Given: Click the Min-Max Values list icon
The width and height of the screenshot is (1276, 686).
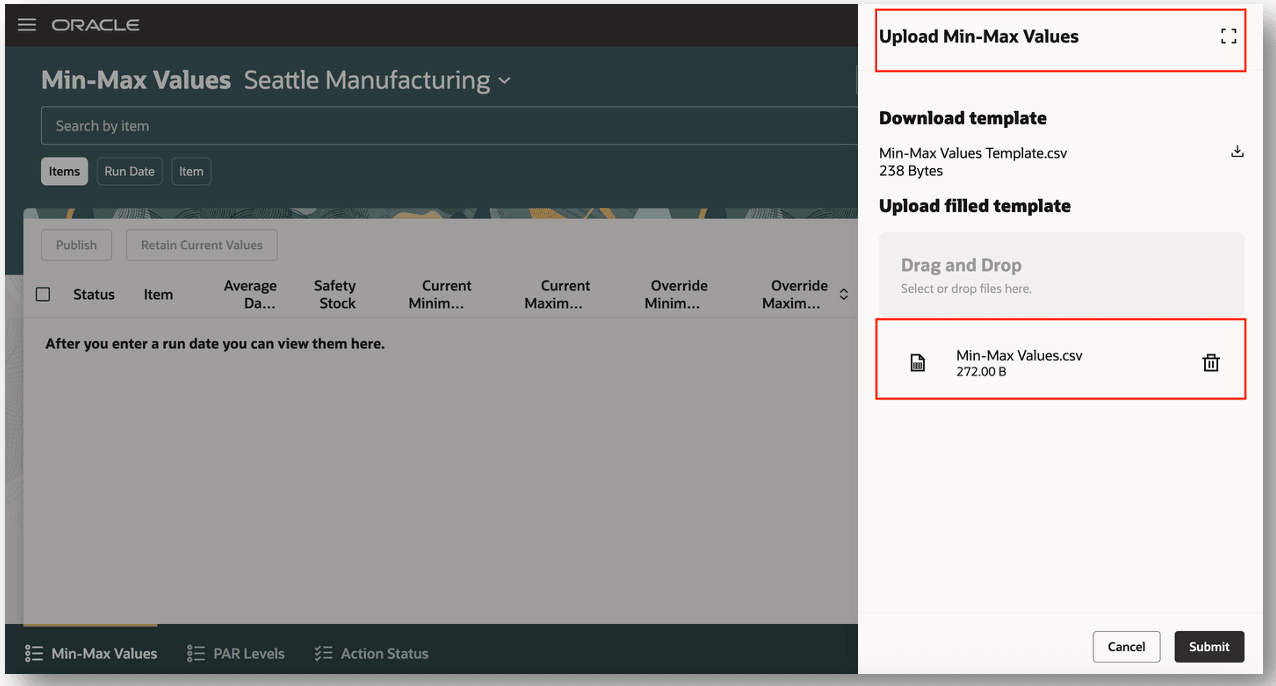Looking at the screenshot, I should pyautogui.click(x=33, y=653).
